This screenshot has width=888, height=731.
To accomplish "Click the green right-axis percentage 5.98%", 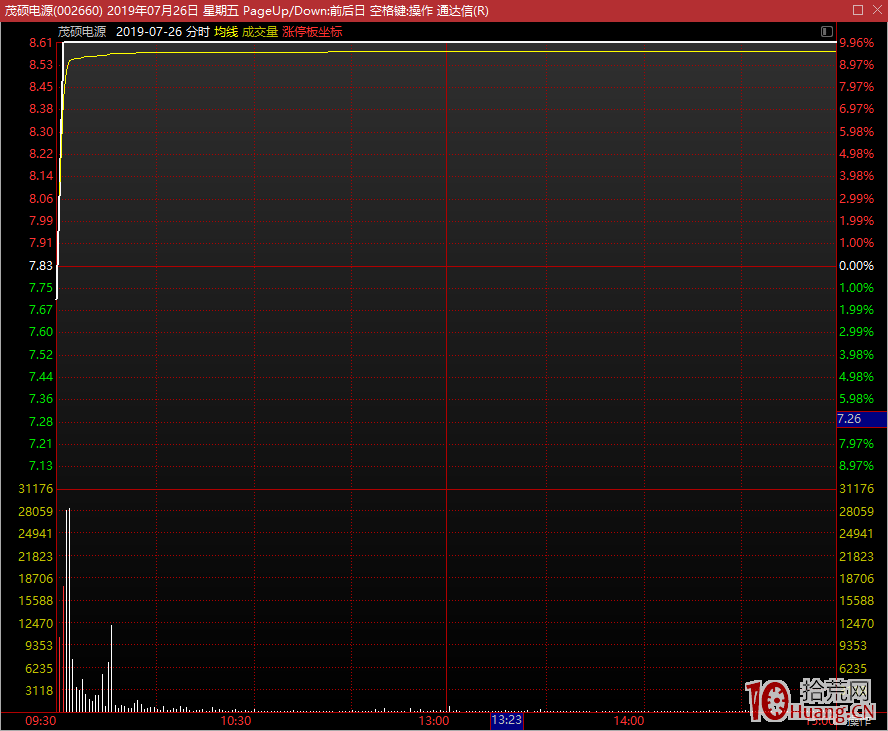I will tap(856, 399).
